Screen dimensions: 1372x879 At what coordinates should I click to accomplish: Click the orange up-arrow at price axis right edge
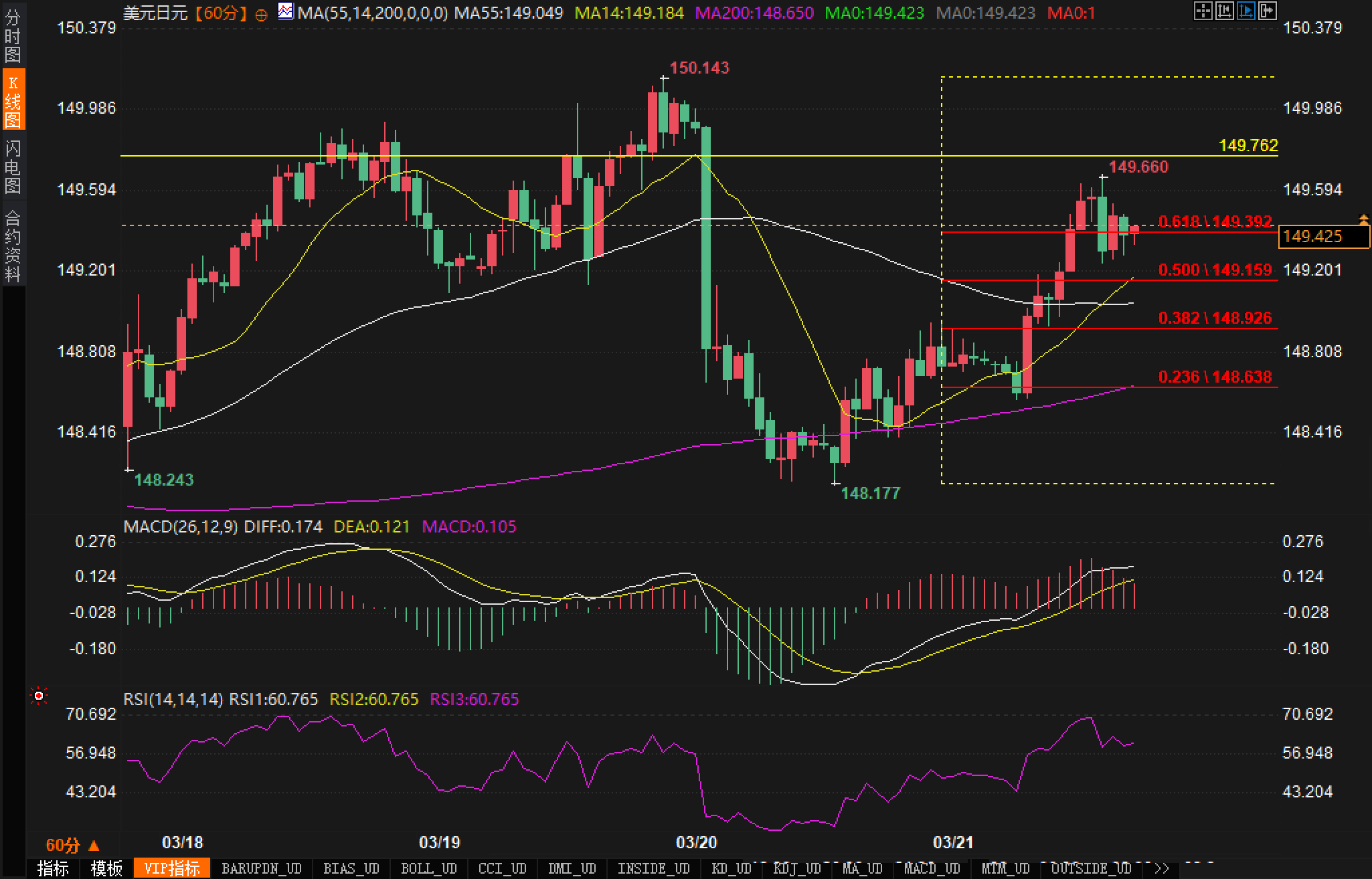tap(1363, 219)
